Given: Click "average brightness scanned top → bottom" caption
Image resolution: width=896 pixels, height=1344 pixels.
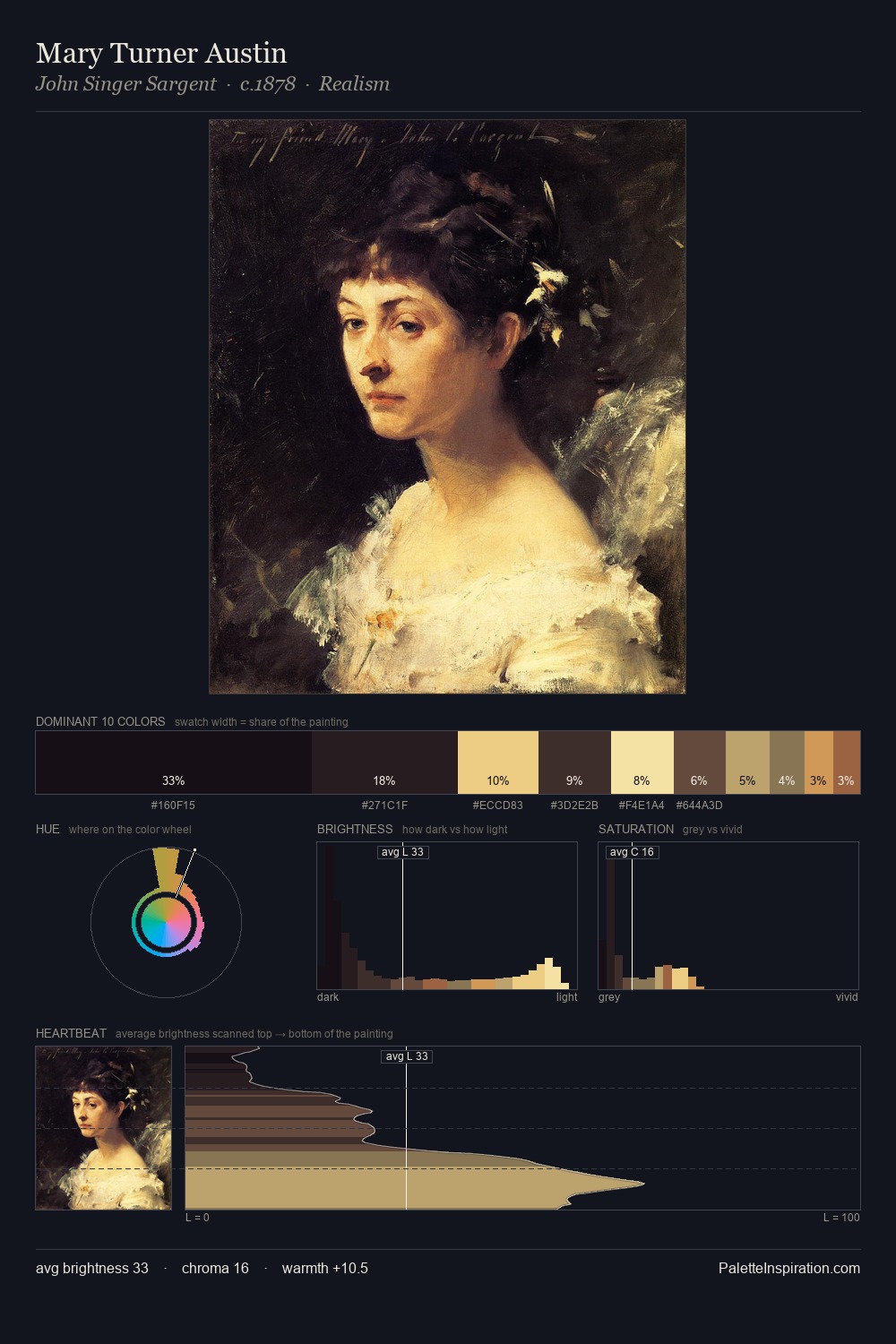Looking at the screenshot, I should click(x=254, y=1034).
